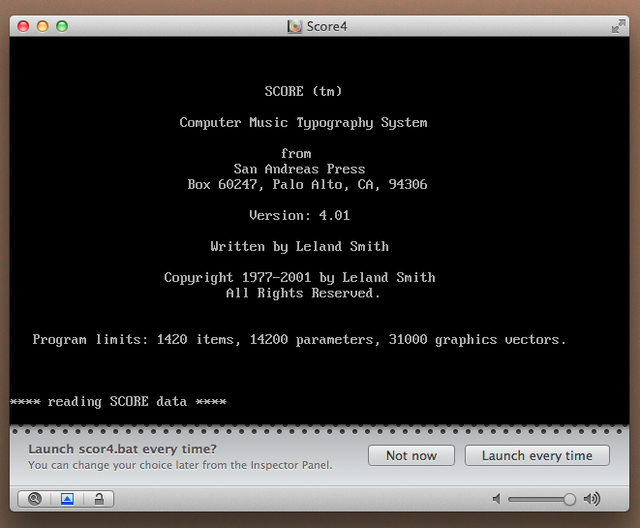Minimize the window with yellow button
This screenshot has width=640, height=528.
[x=43, y=26]
